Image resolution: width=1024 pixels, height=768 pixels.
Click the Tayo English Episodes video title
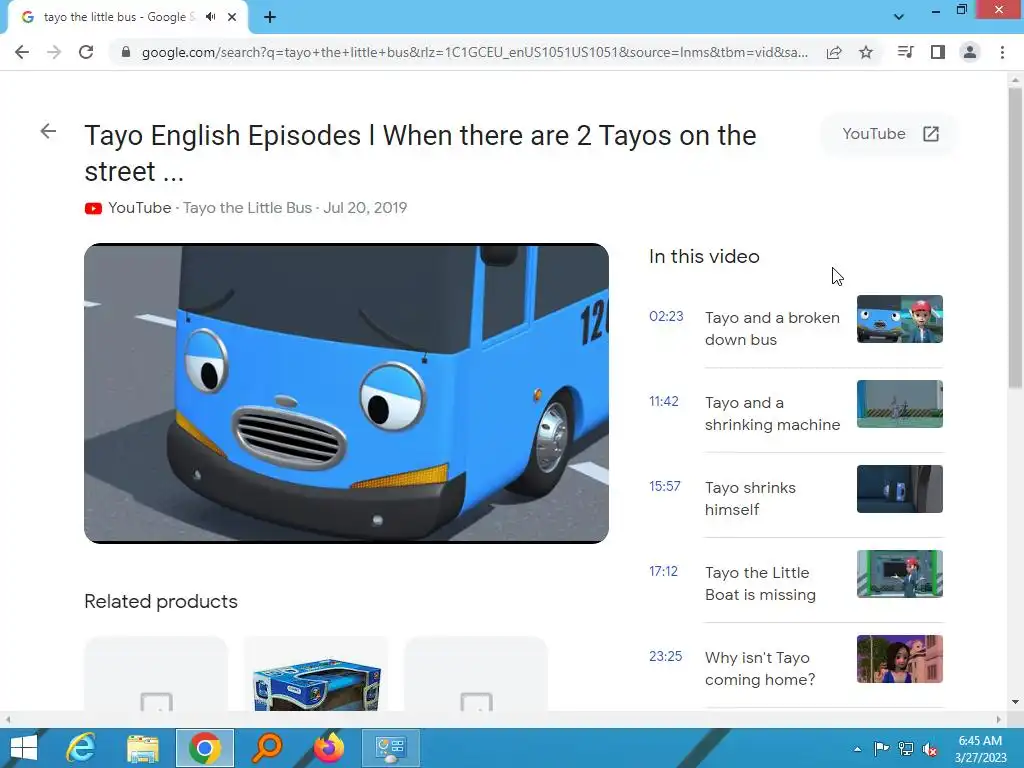[420, 153]
